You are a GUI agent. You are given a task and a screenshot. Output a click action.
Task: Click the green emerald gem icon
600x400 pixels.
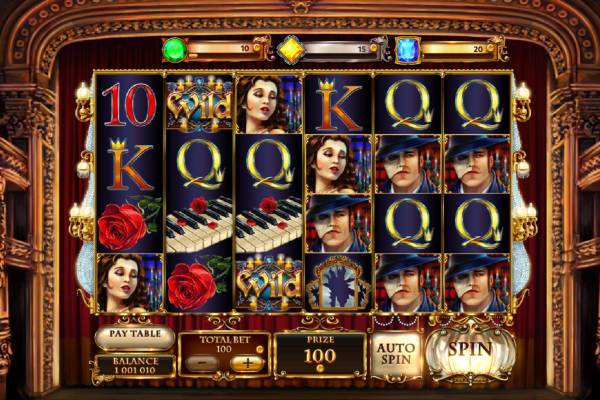tap(174, 50)
